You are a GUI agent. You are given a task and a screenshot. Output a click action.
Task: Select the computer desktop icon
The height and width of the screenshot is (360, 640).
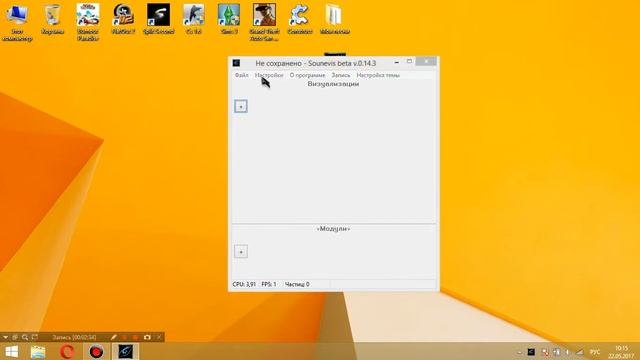pos(17,22)
